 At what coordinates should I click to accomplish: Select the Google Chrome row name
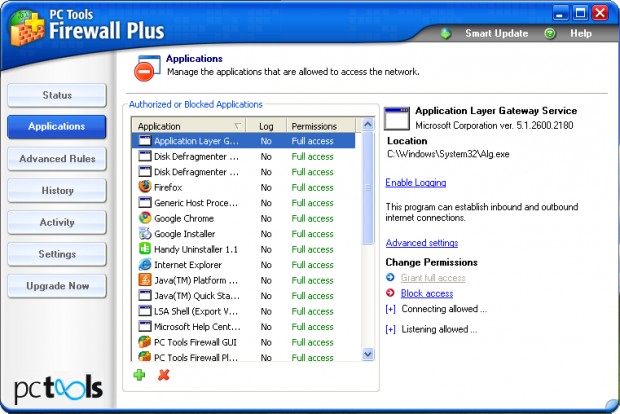pos(184,218)
